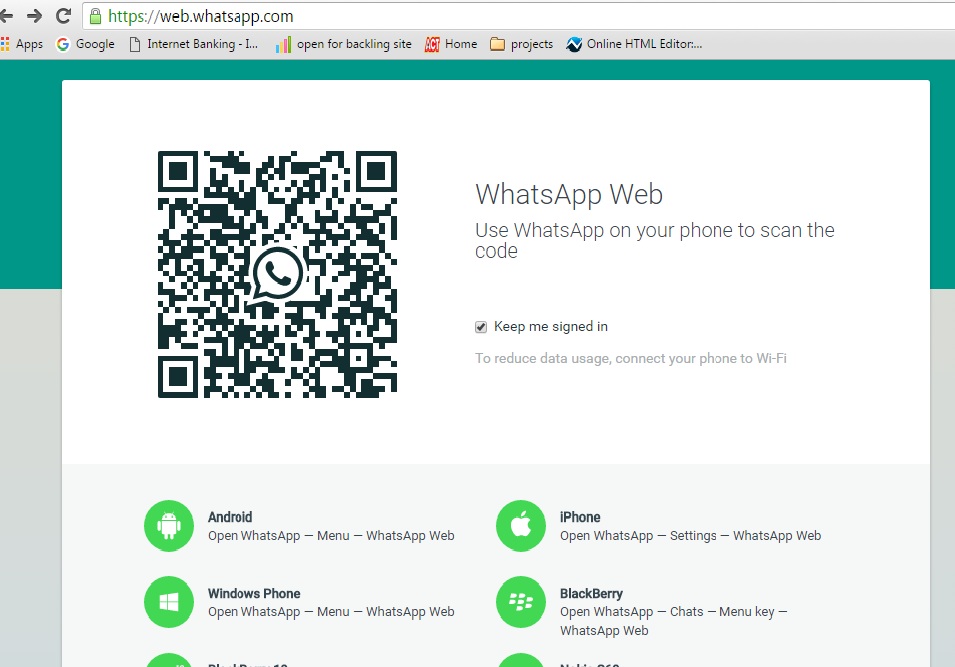Open the Google bookmark
Screen dimensions: 955x667
[x=85, y=44]
